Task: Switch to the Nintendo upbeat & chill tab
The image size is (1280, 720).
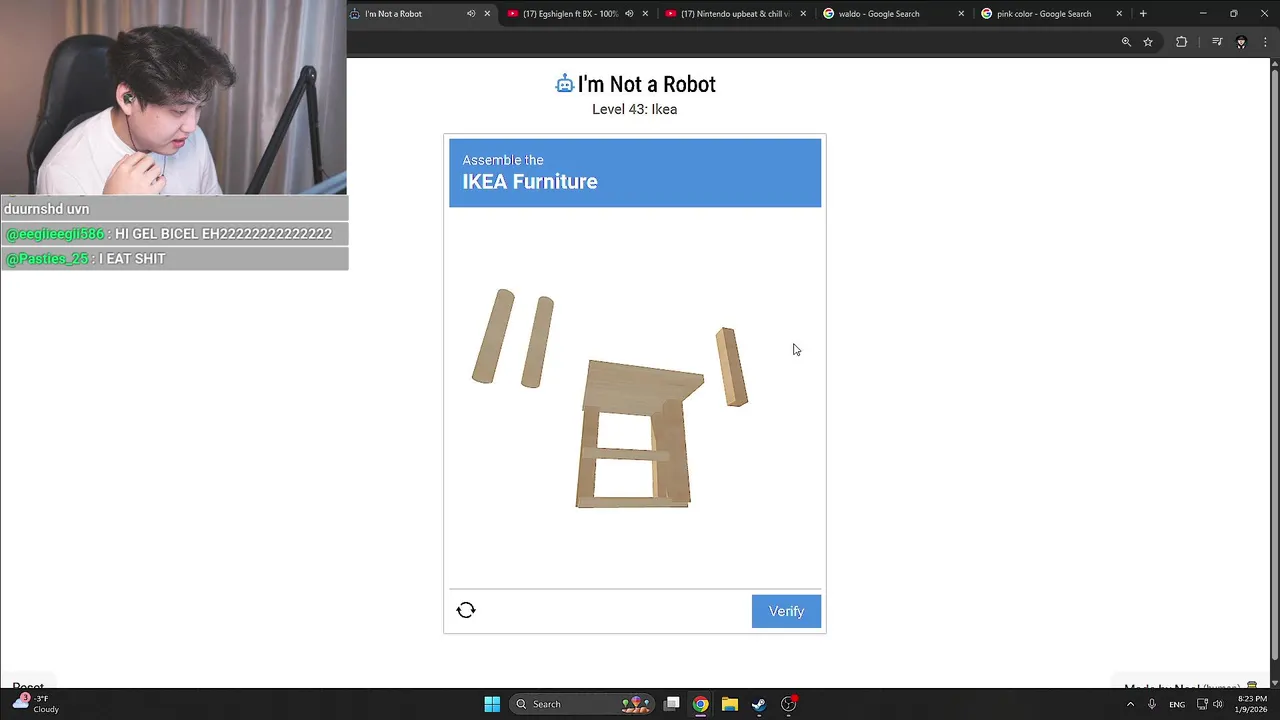Action: 735,14
